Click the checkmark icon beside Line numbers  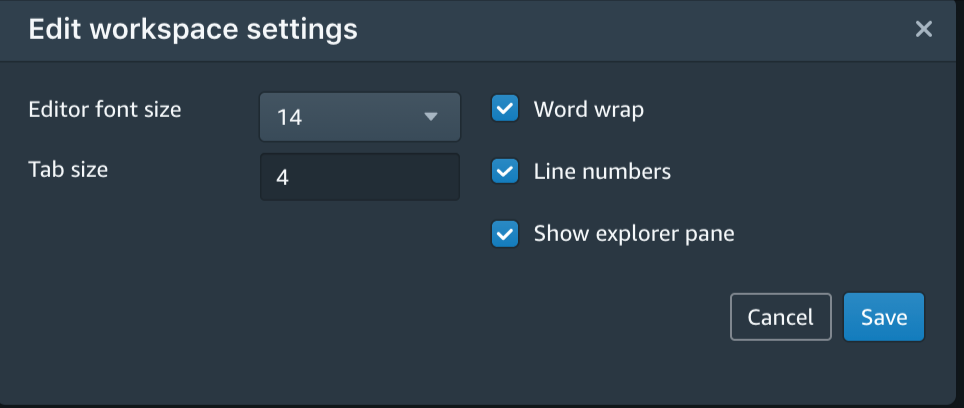click(x=505, y=171)
